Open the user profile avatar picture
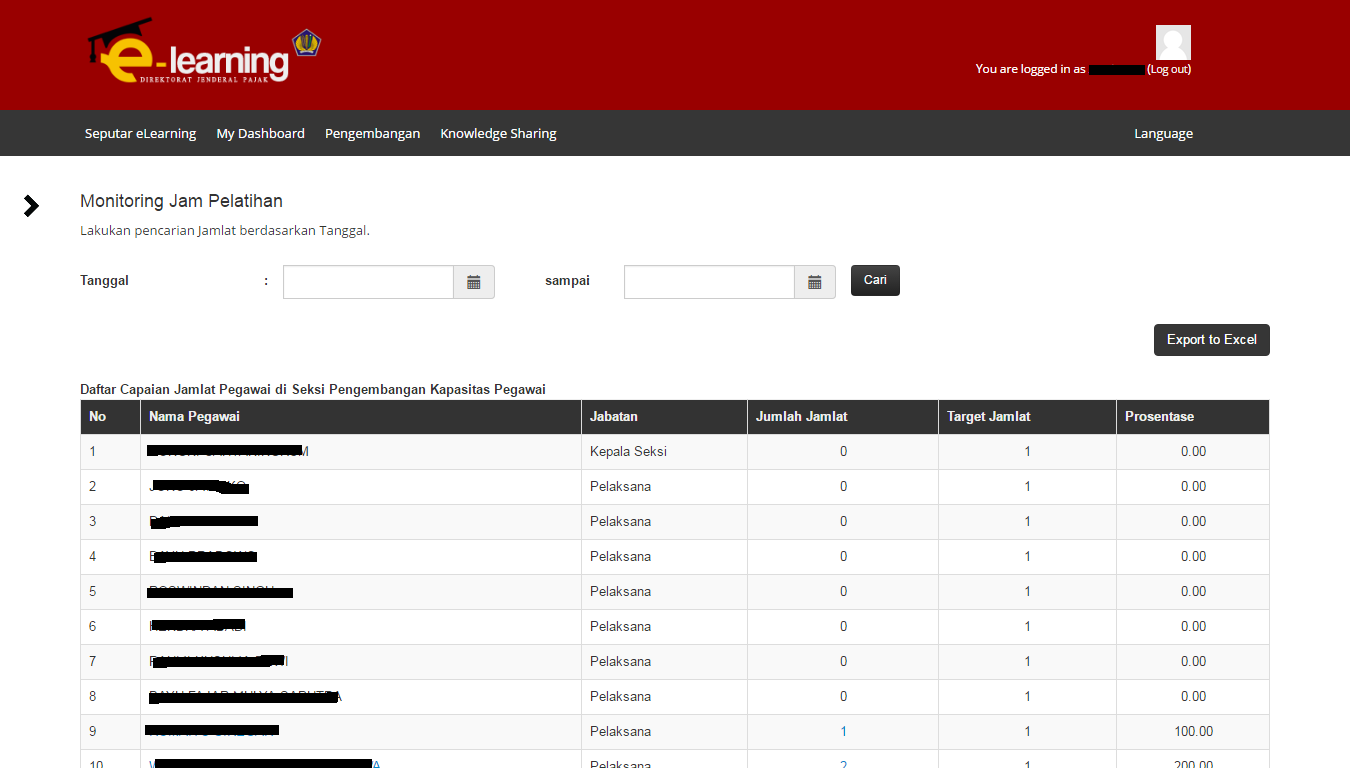 1172,42
